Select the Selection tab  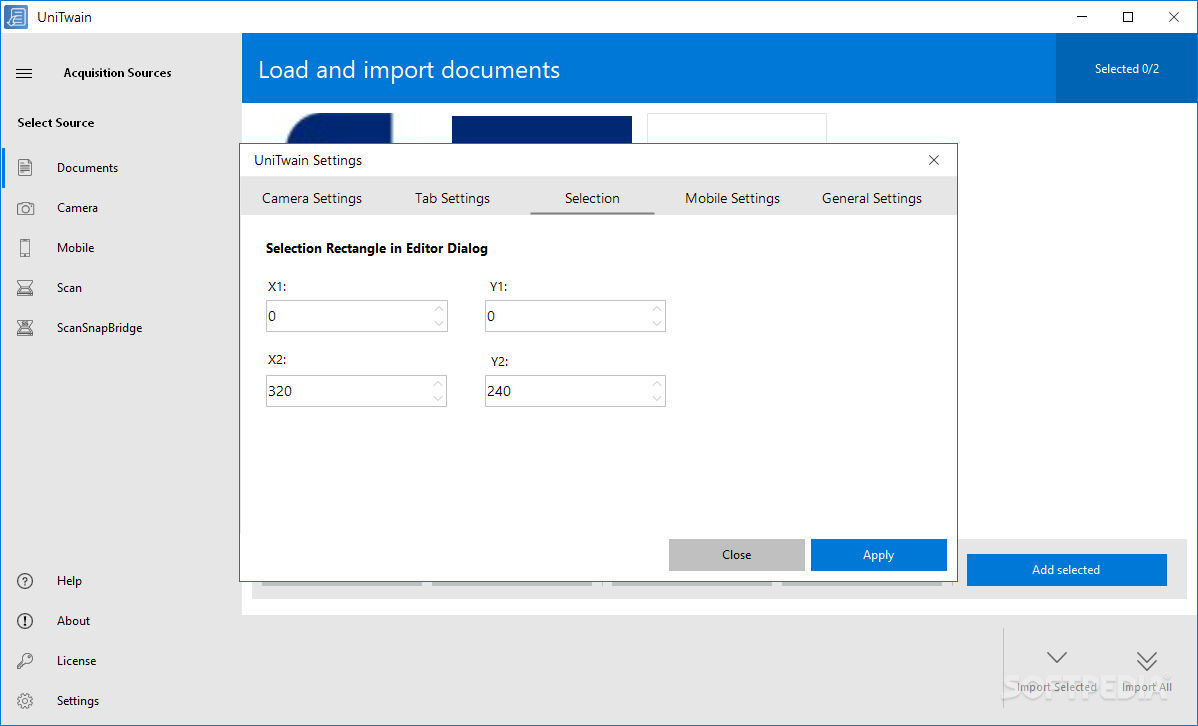point(592,198)
